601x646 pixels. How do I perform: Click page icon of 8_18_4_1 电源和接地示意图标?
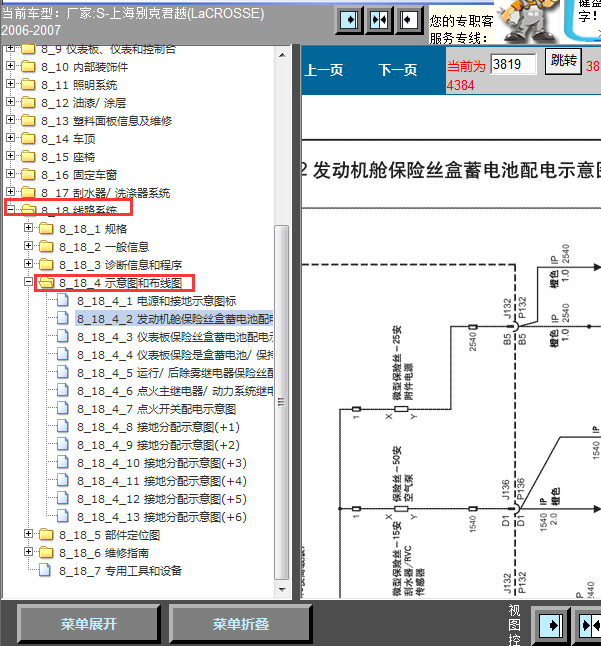pyautogui.click(x=63, y=300)
